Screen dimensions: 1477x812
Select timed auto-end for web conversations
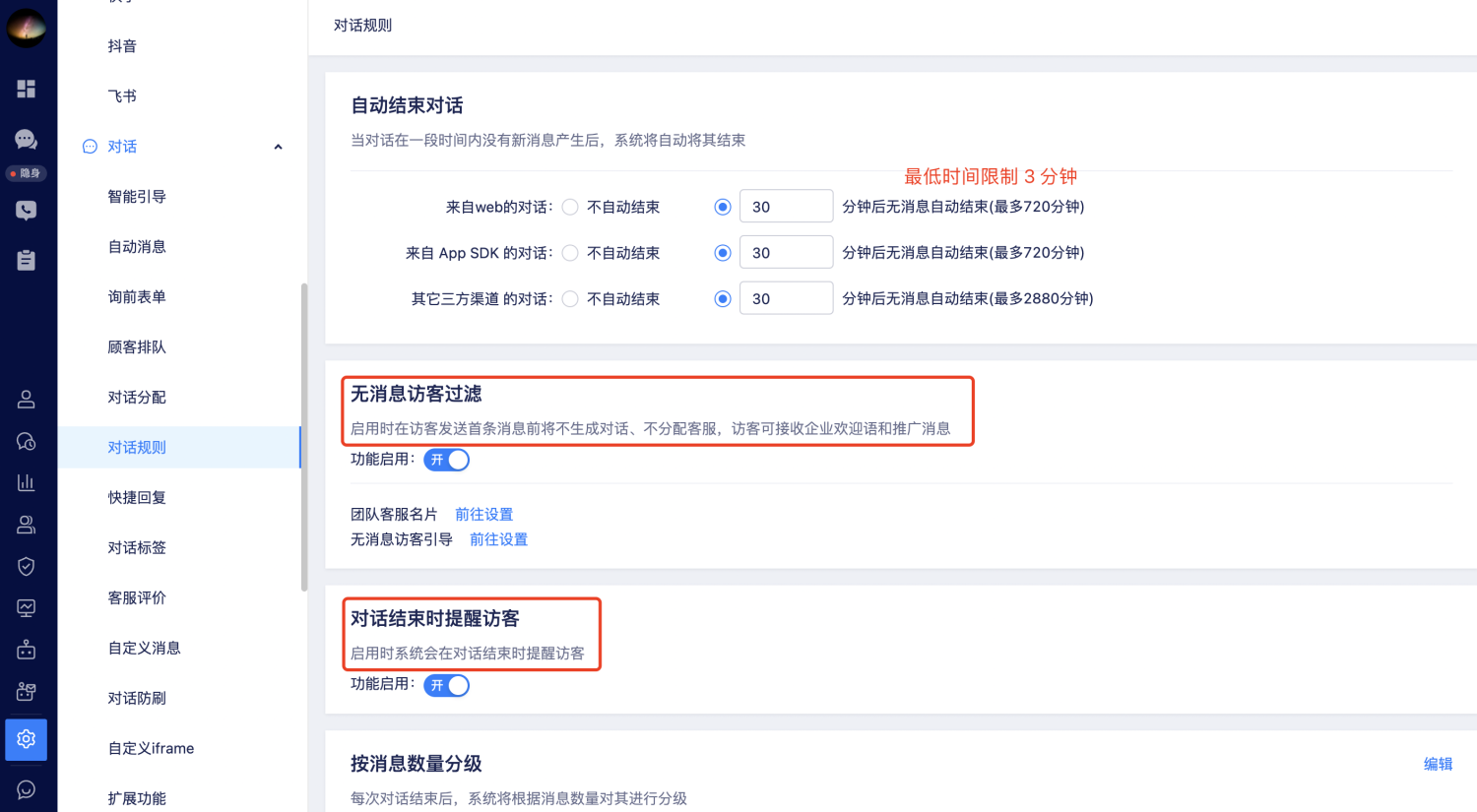(723, 207)
